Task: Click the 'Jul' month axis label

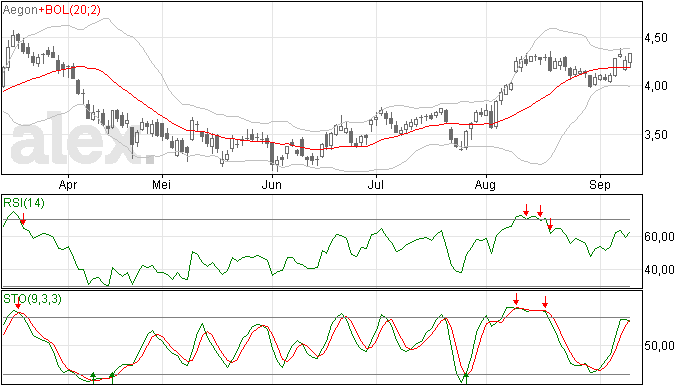Action: coord(376,185)
